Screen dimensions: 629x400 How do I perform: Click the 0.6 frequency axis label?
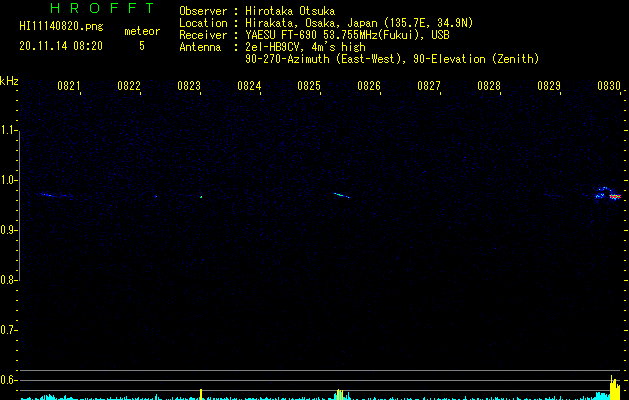pyautogui.click(x=8, y=380)
